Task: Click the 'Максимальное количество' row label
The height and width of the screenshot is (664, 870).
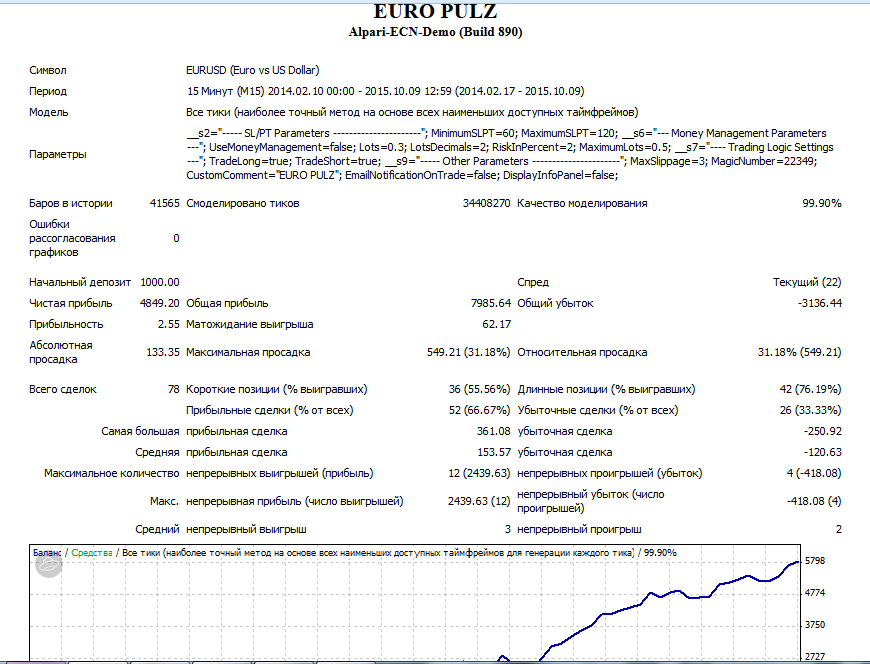Action: pyautogui.click(x=112, y=474)
